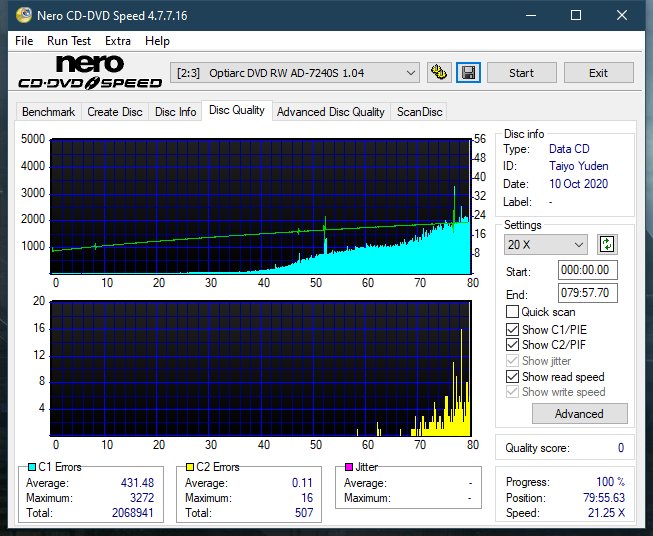
Task: Click the drive options tool icon
Action: (x=439, y=73)
